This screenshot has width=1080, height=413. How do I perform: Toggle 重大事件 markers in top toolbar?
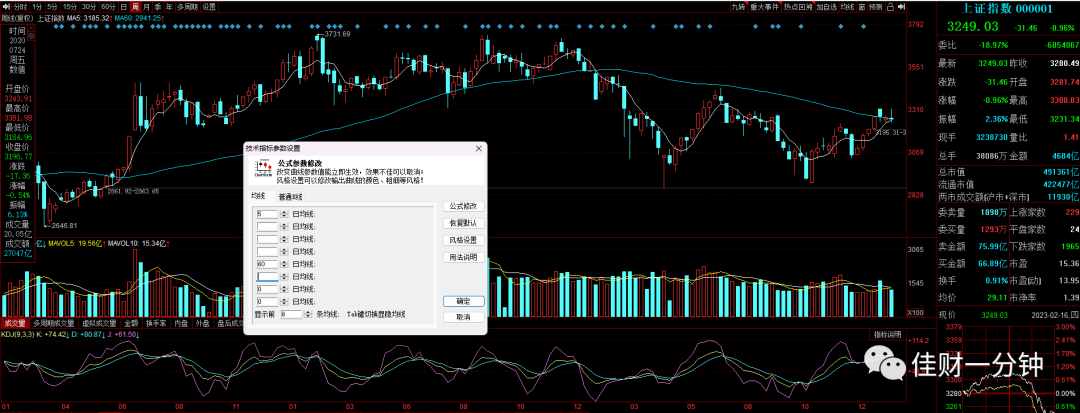(764, 7)
